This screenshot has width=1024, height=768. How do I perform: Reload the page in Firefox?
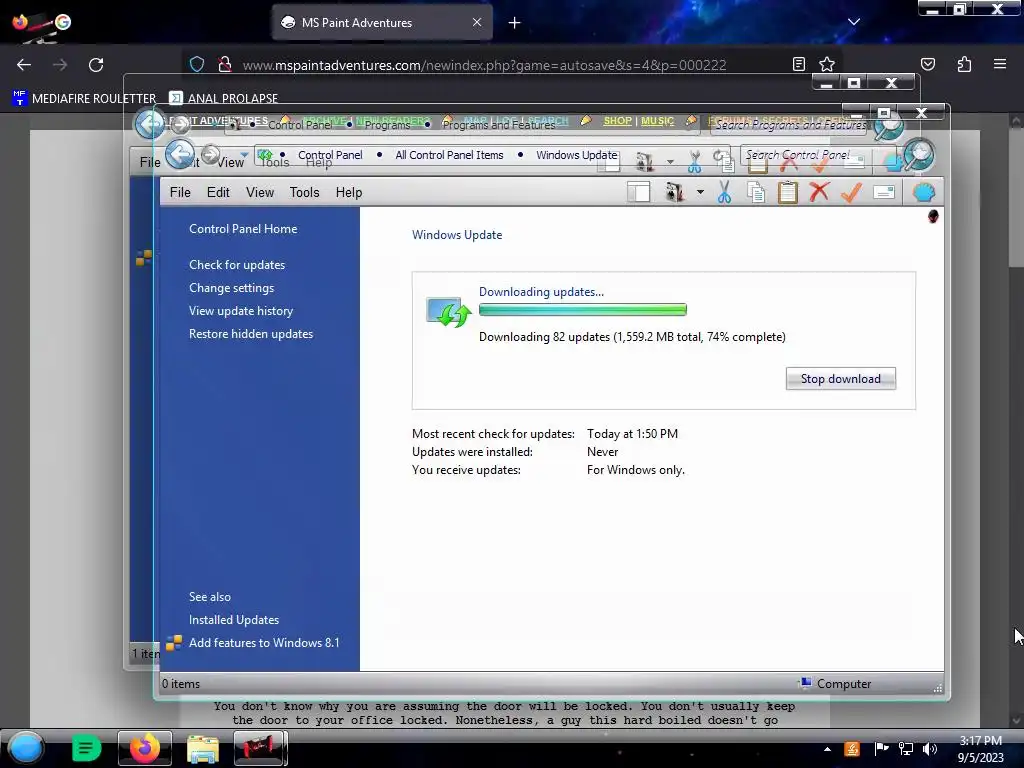(96, 65)
